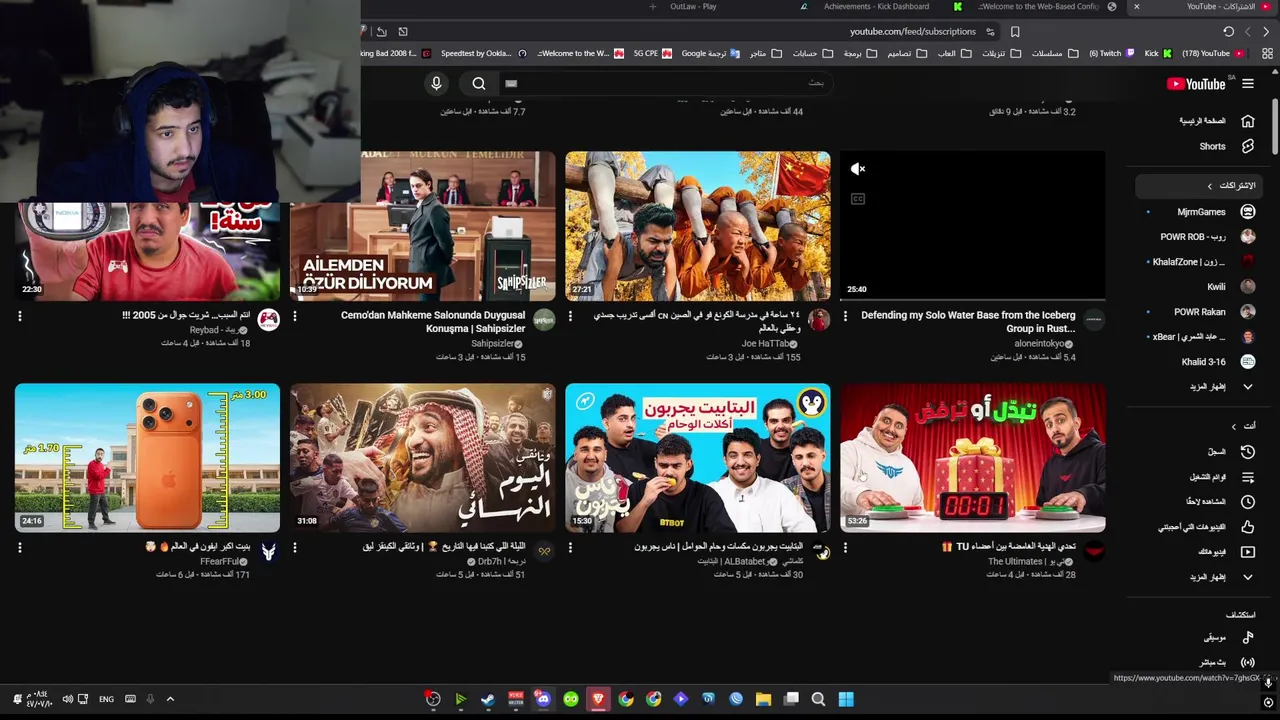
Task: Open Liked videos in sidebar
Action: point(1215,527)
